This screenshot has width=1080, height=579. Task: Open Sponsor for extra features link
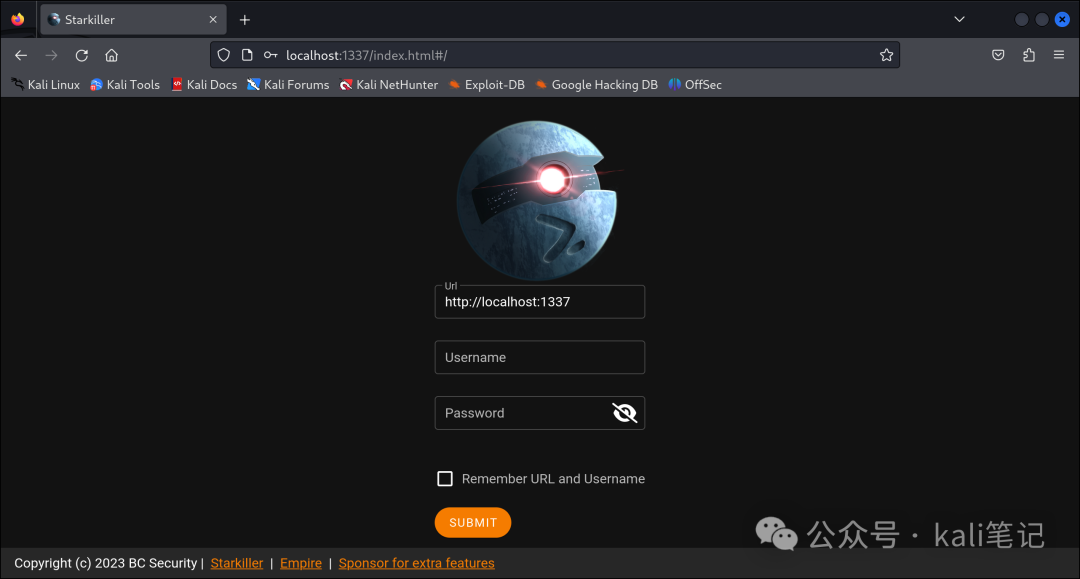coord(417,563)
